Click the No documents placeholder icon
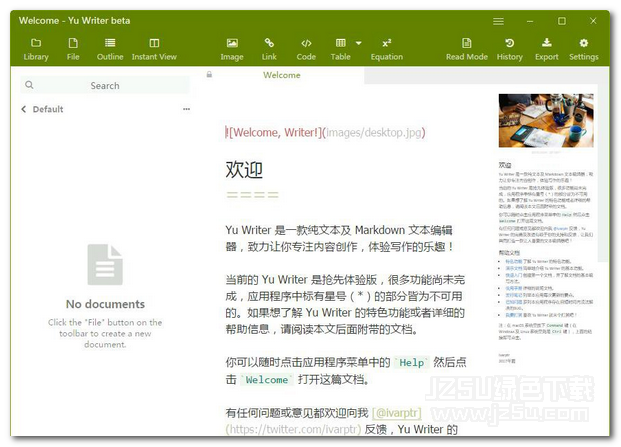Image resolution: width=621 pixels, height=447 pixels. point(105,264)
